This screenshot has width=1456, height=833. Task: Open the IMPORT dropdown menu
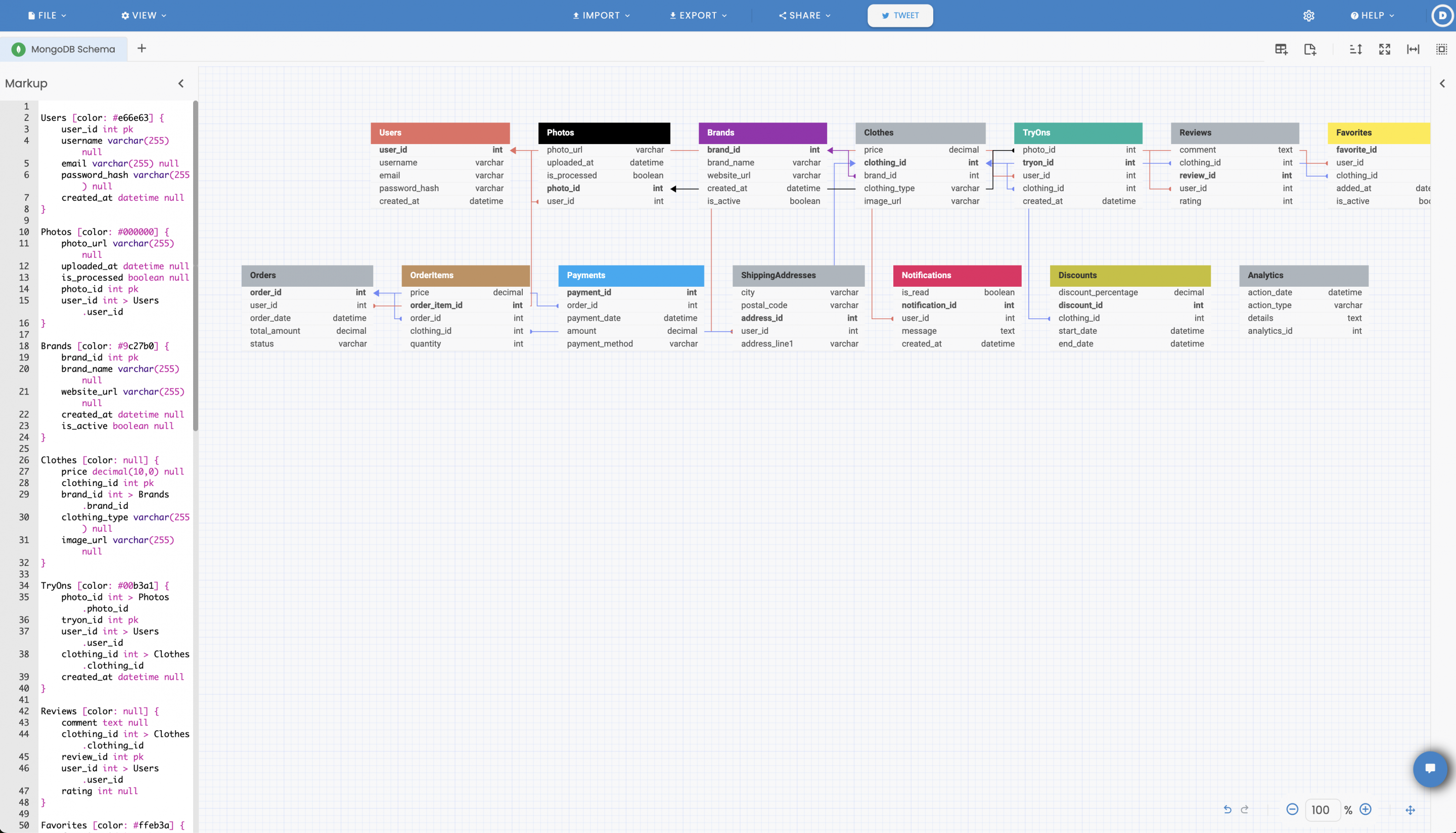[602, 15]
